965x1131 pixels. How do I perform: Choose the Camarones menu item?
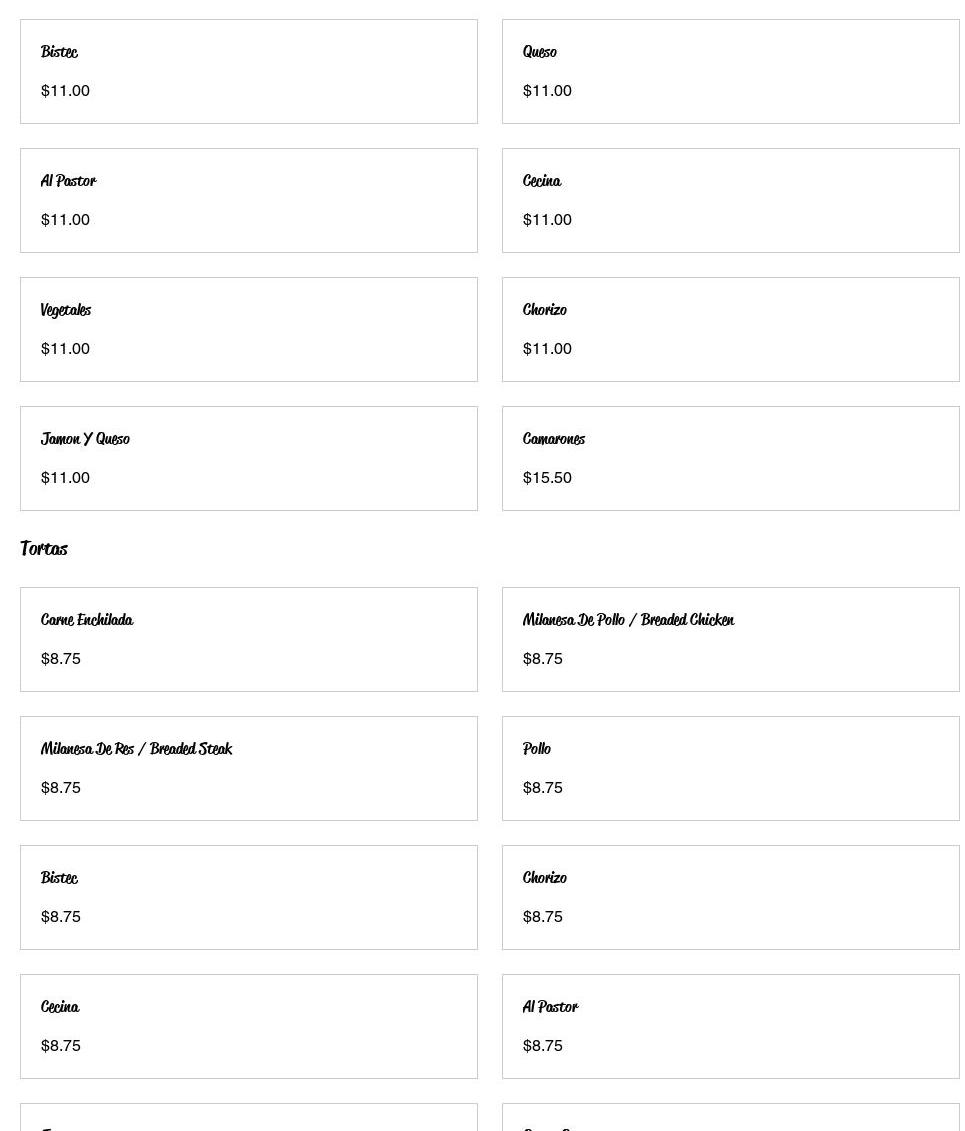click(730, 458)
